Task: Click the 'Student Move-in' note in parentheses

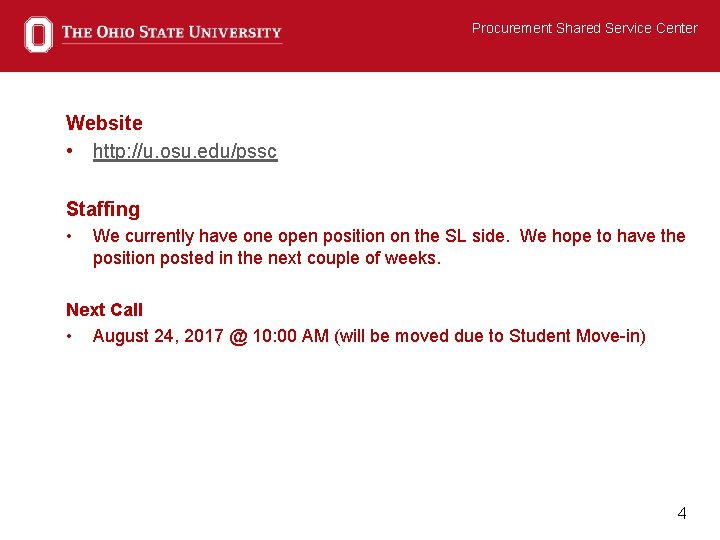Action: (575, 336)
